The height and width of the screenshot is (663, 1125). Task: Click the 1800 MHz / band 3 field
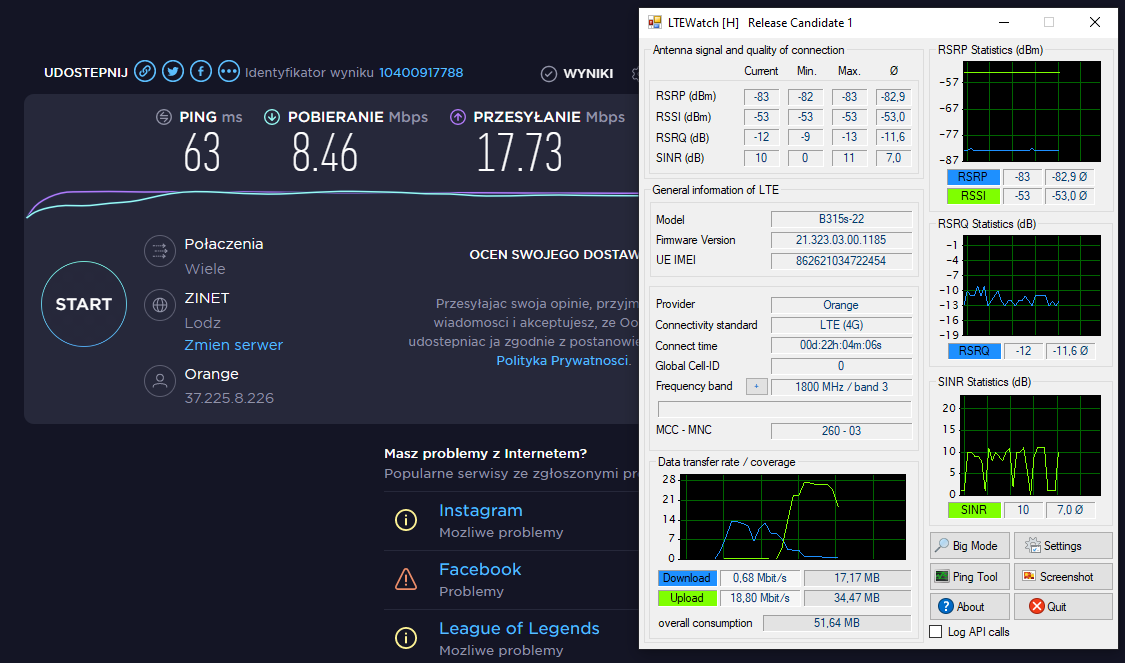click(x=841, y=387)
